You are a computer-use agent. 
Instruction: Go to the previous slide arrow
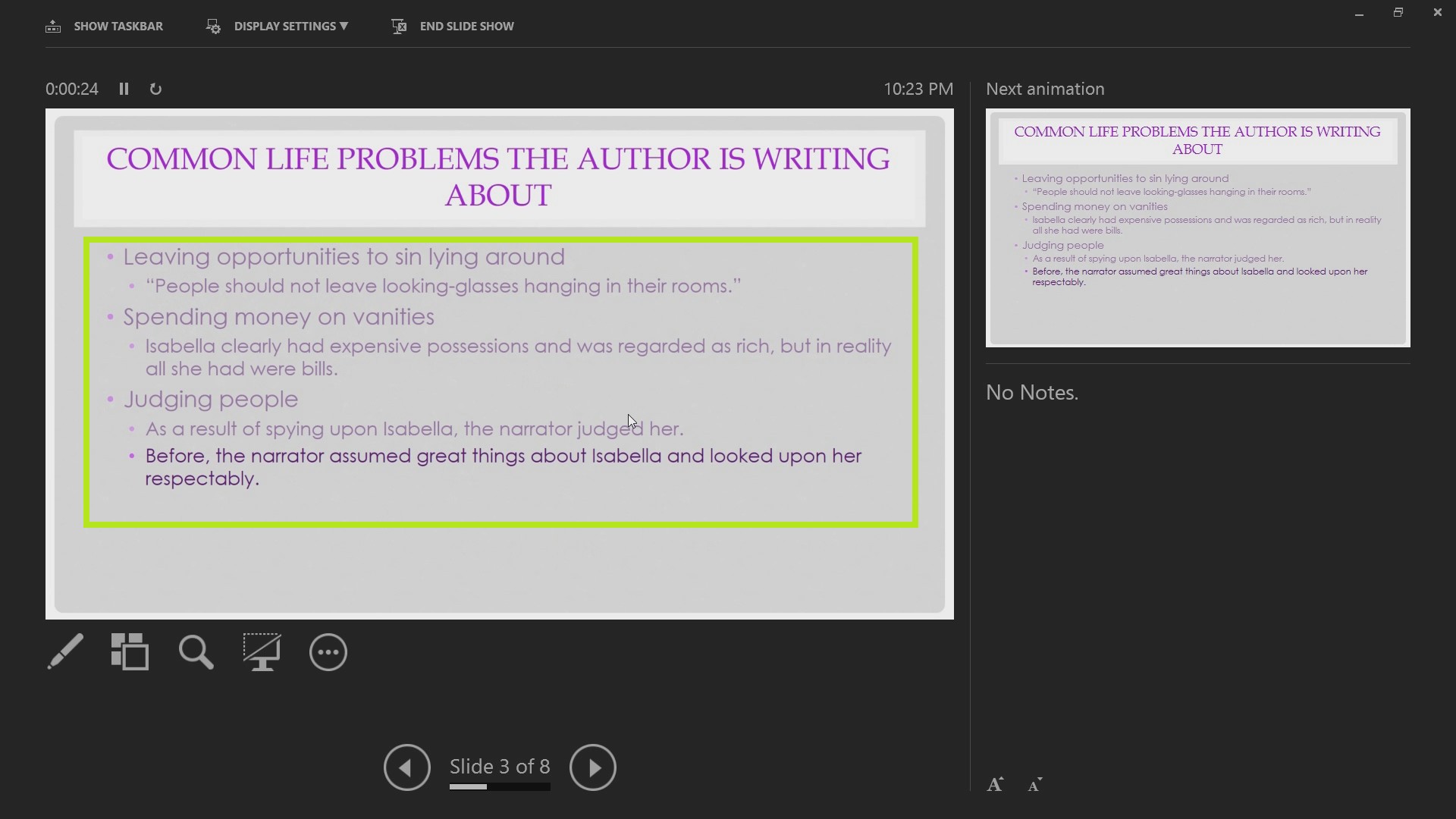406,767
